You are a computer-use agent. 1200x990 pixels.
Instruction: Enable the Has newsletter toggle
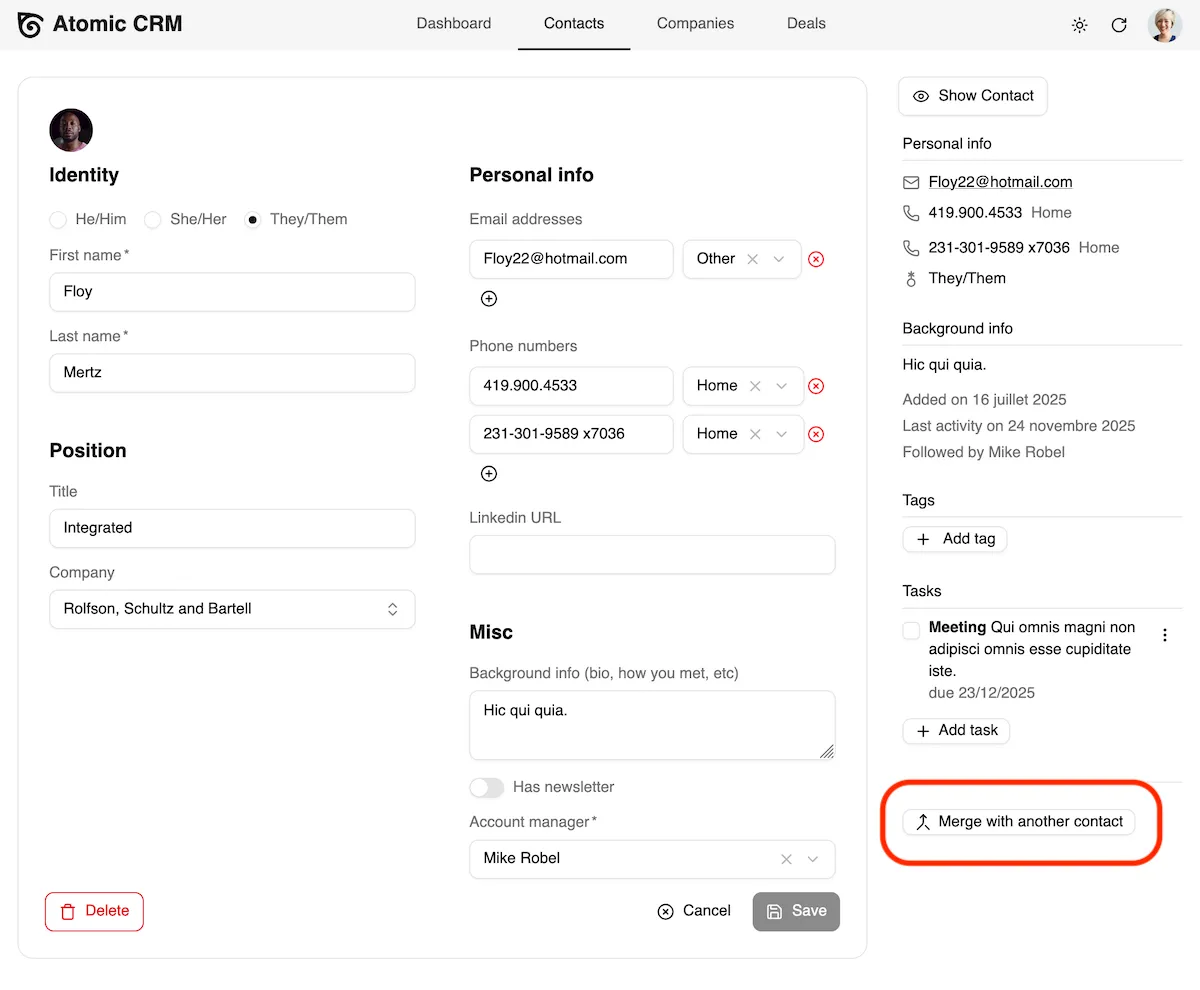486,787
